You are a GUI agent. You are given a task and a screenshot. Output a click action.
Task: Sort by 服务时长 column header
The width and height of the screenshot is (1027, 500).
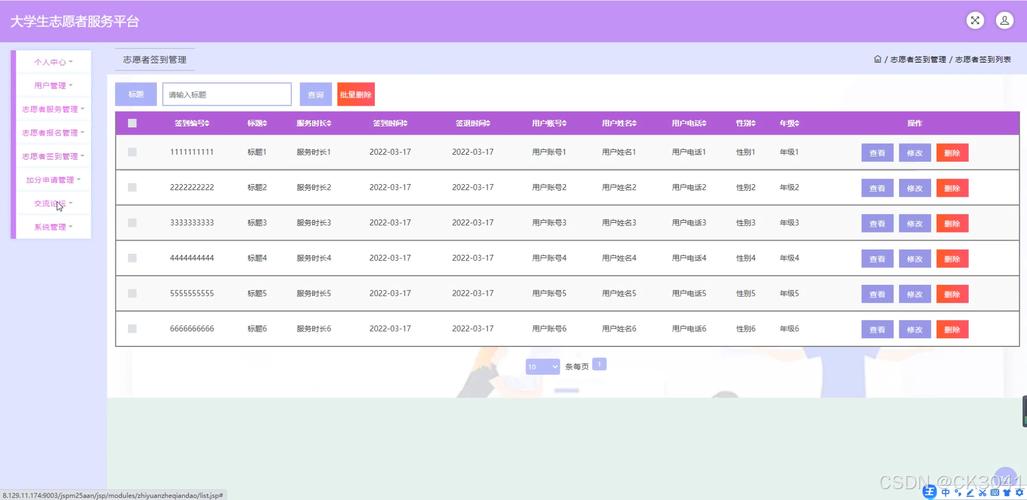314,123
